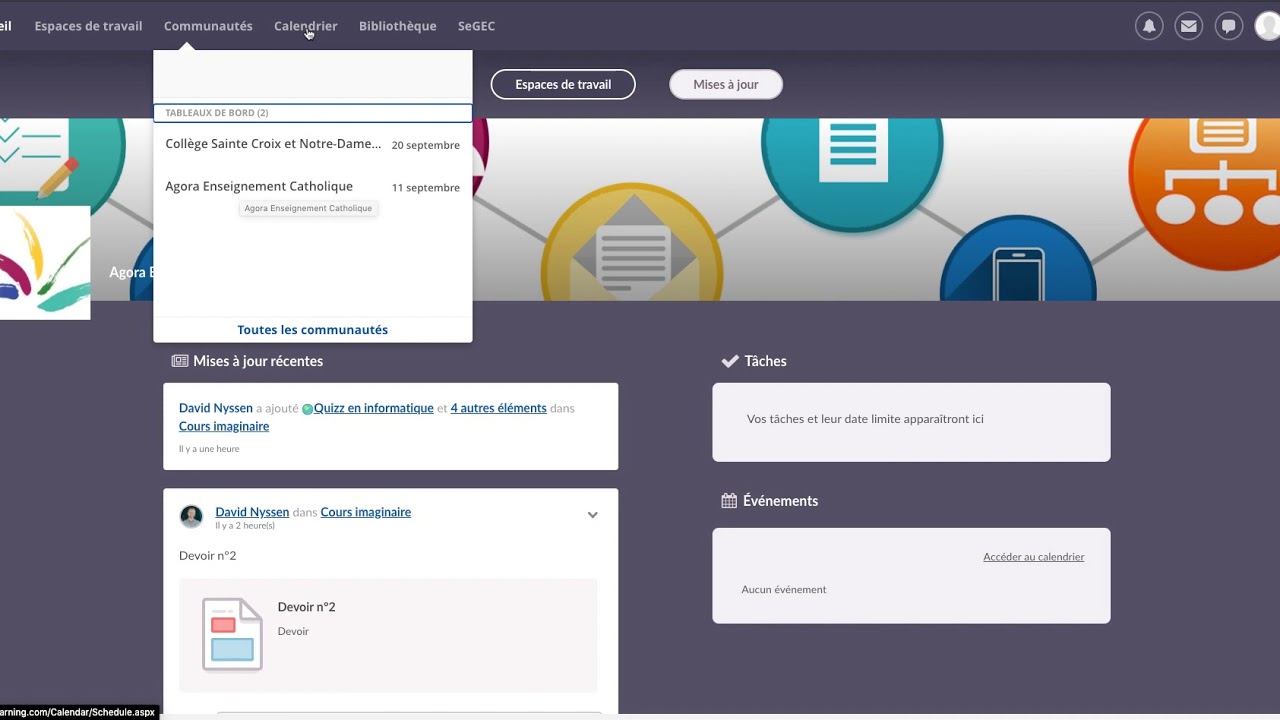
Task: Open Cours imaginaire link in Devoir post
Action: point(366,512)
